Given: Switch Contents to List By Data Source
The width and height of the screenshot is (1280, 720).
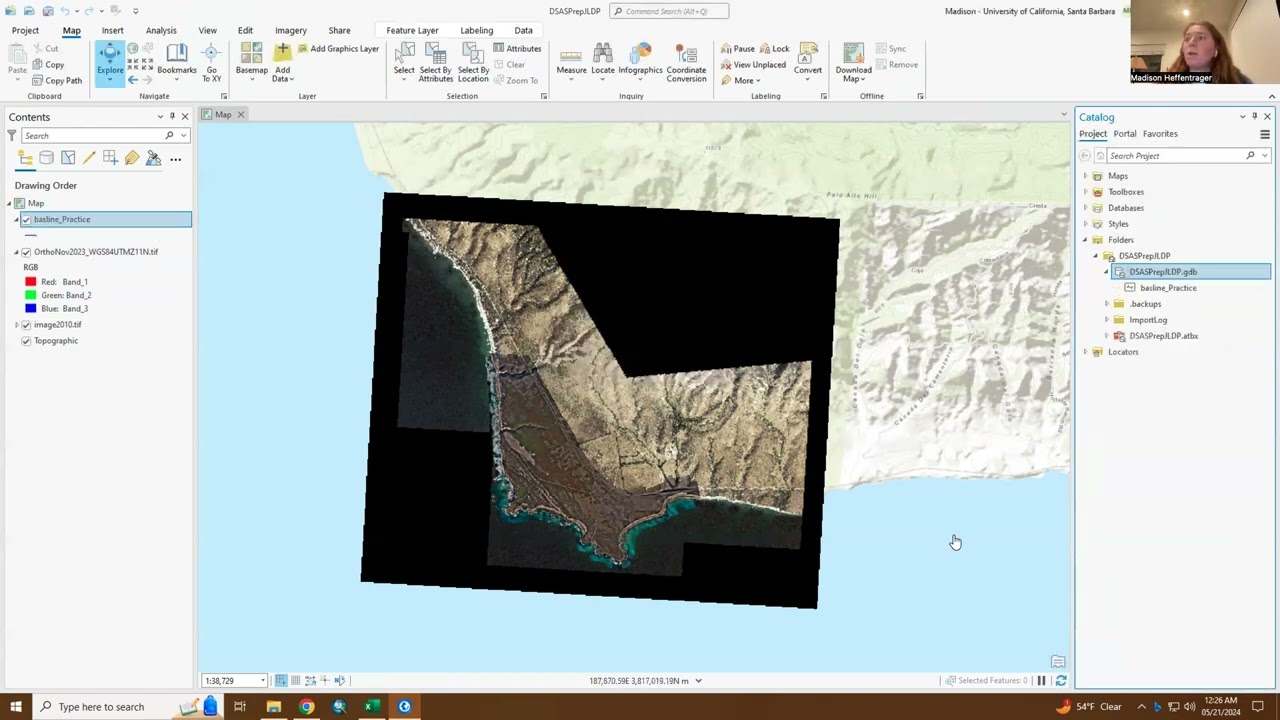Looking at the screenshot, I should tap(47, 158).
